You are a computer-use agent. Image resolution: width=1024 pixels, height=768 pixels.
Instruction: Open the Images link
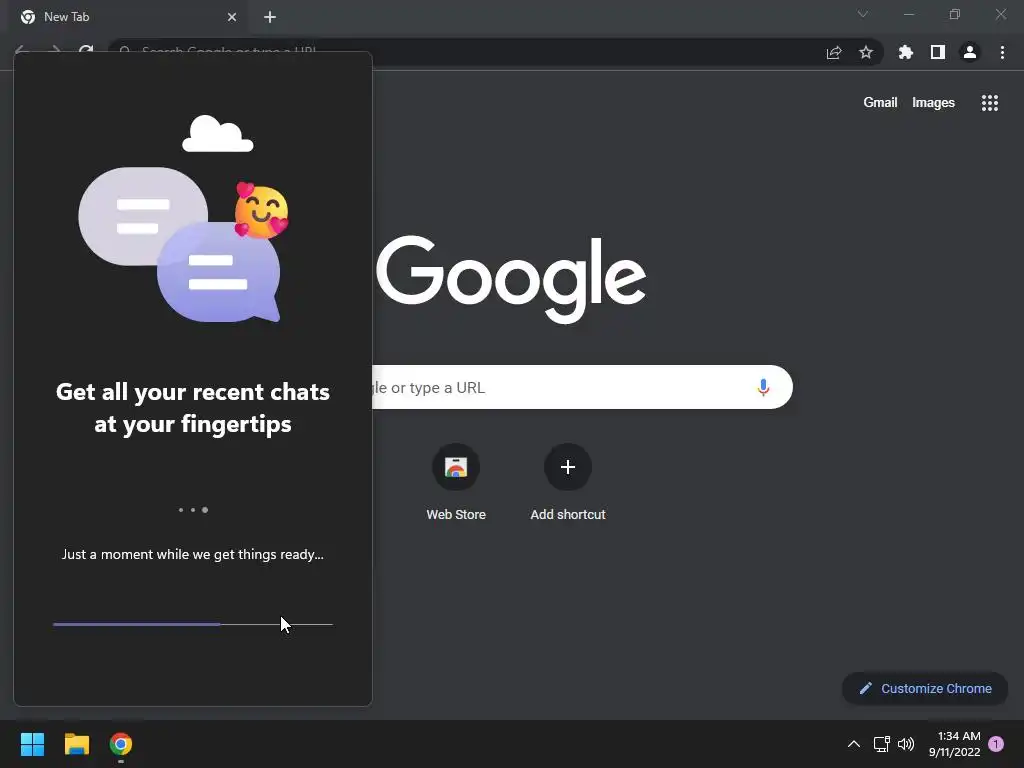[x=933, y=103]
